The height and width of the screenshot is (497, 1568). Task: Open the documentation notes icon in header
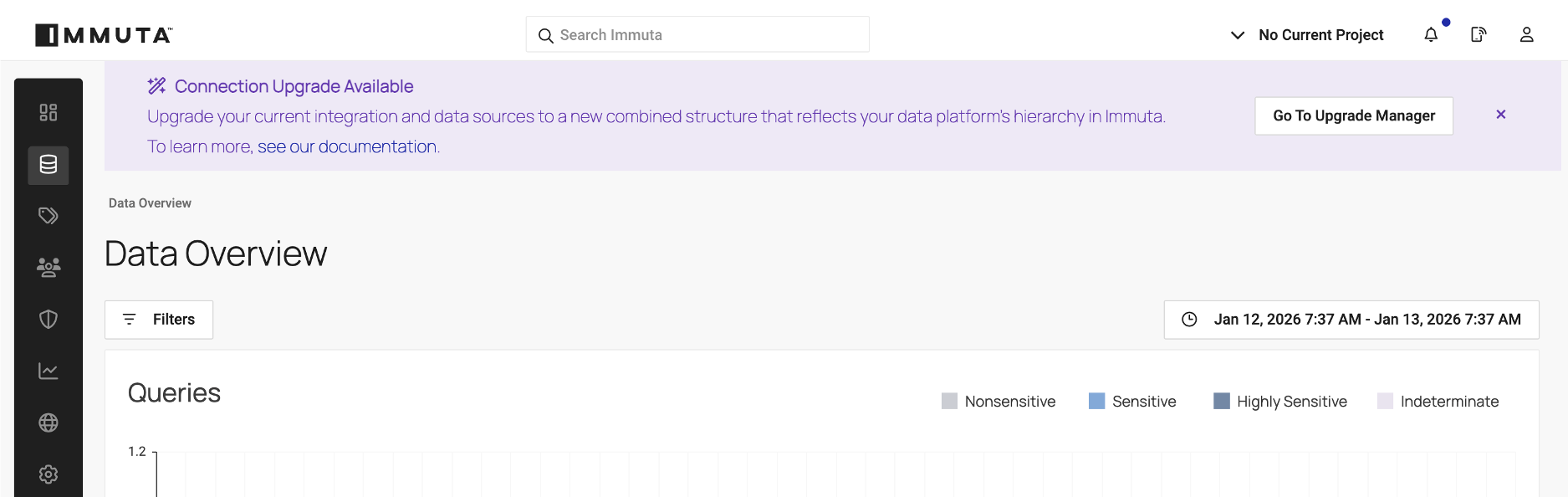click(1479, 35)
